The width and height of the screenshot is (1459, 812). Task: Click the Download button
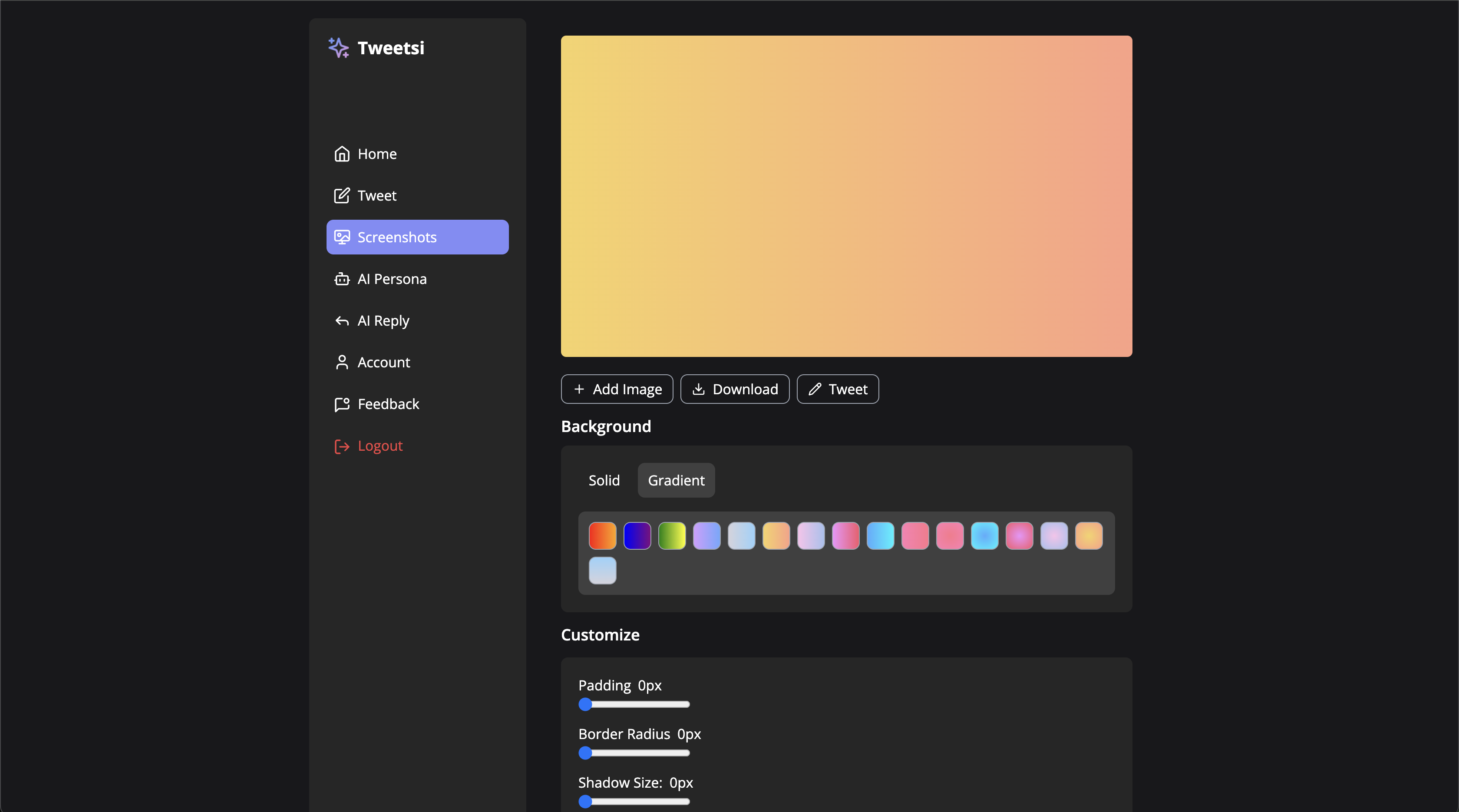735,389
